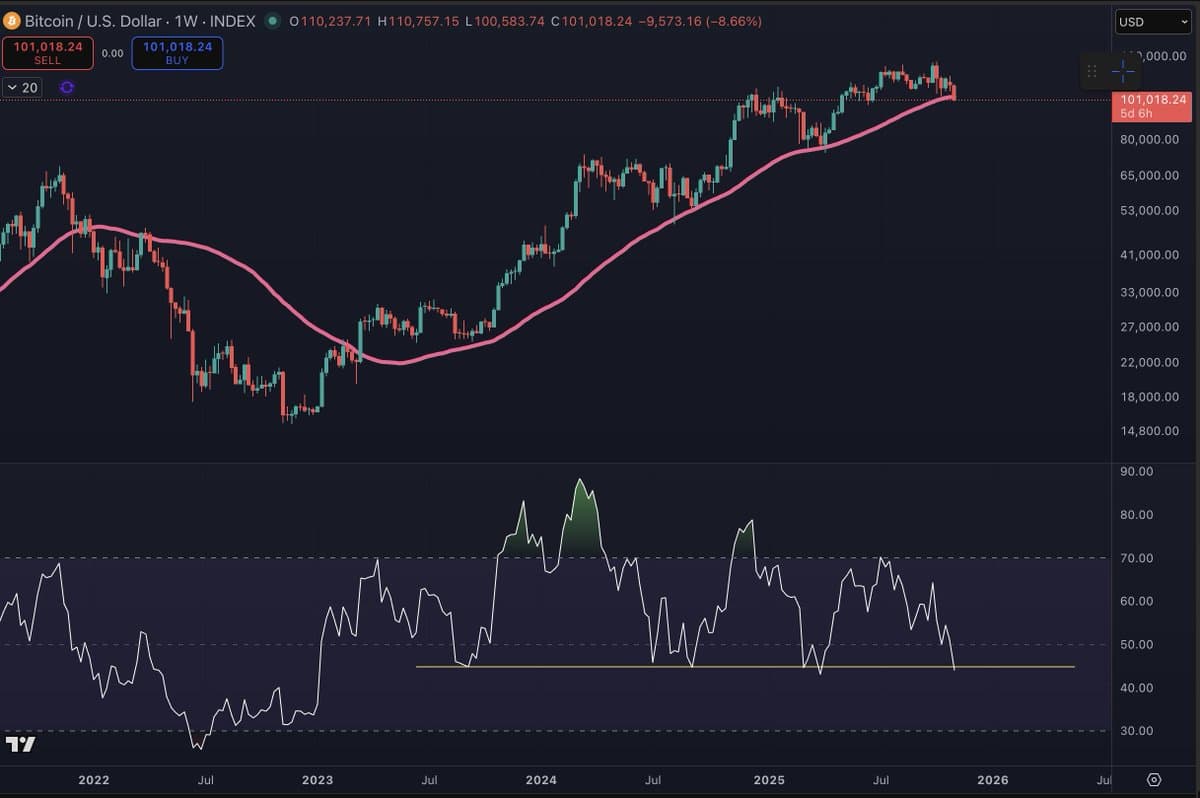Collapse the MA 20 indicator legend chevron

tap(11, 88)
